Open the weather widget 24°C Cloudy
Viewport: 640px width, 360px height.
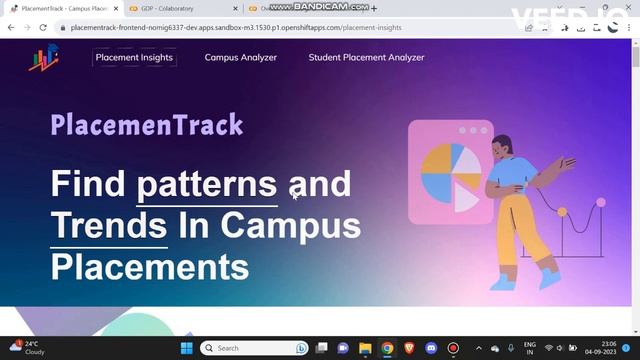pyautogui.click(x=27, y=348)
